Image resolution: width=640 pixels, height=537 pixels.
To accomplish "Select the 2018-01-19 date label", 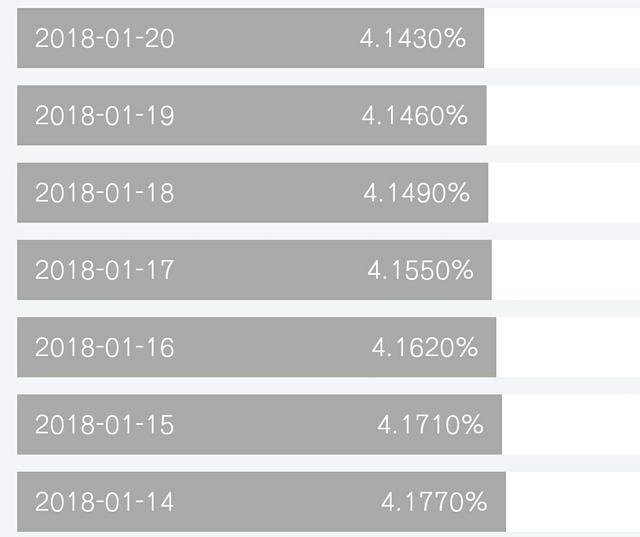I will [104, 116].
